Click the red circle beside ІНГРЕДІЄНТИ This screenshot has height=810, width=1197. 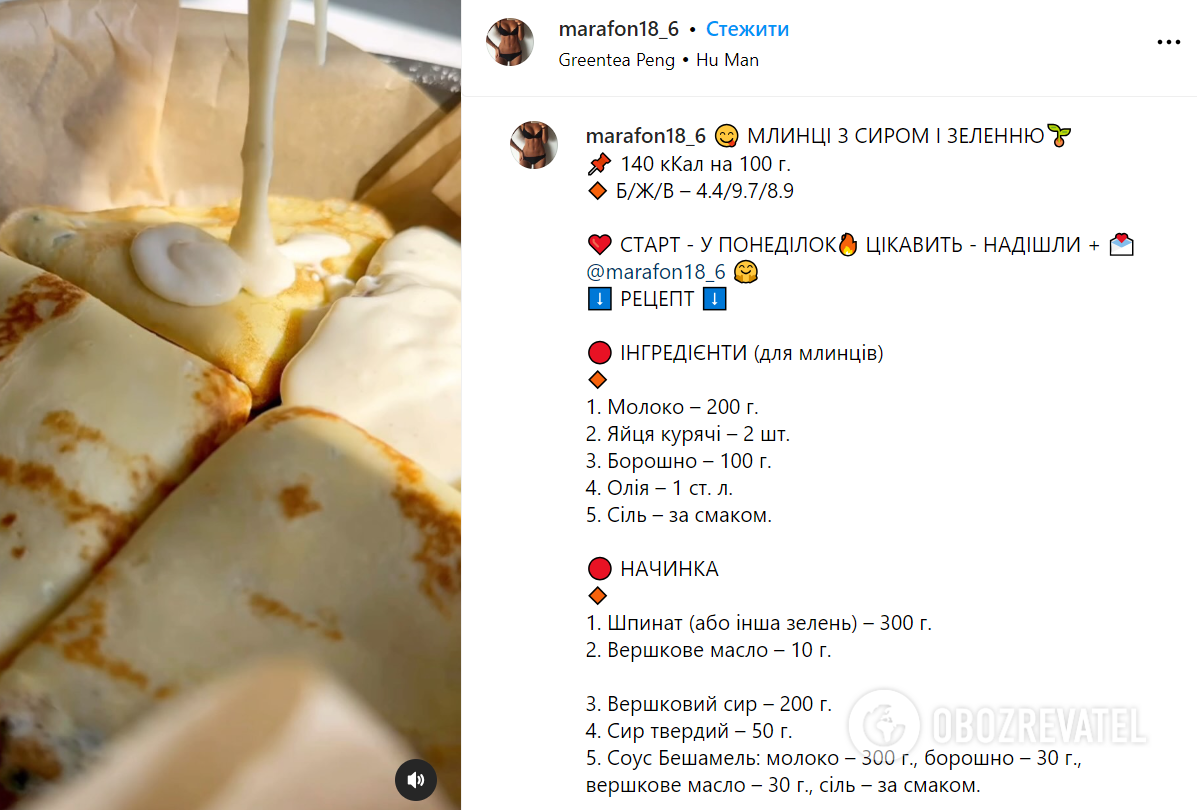click(x=599, y=353)
